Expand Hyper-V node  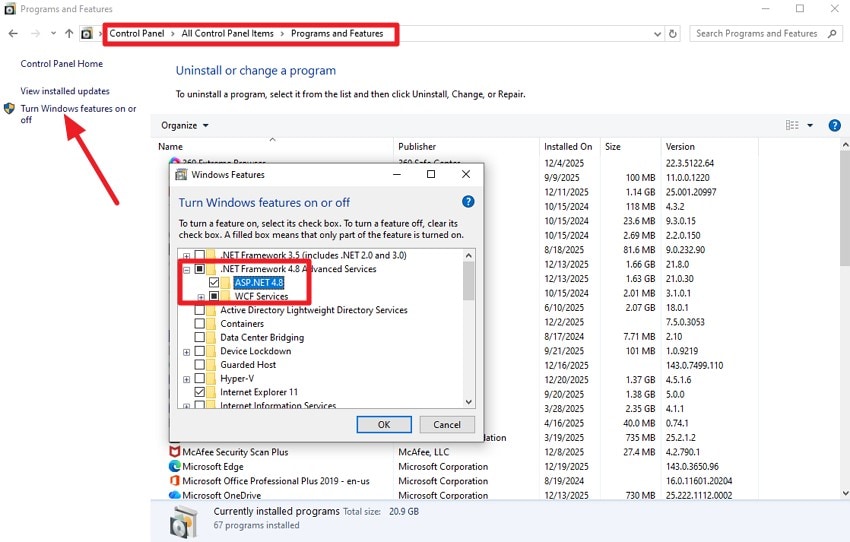coord(186,379)
